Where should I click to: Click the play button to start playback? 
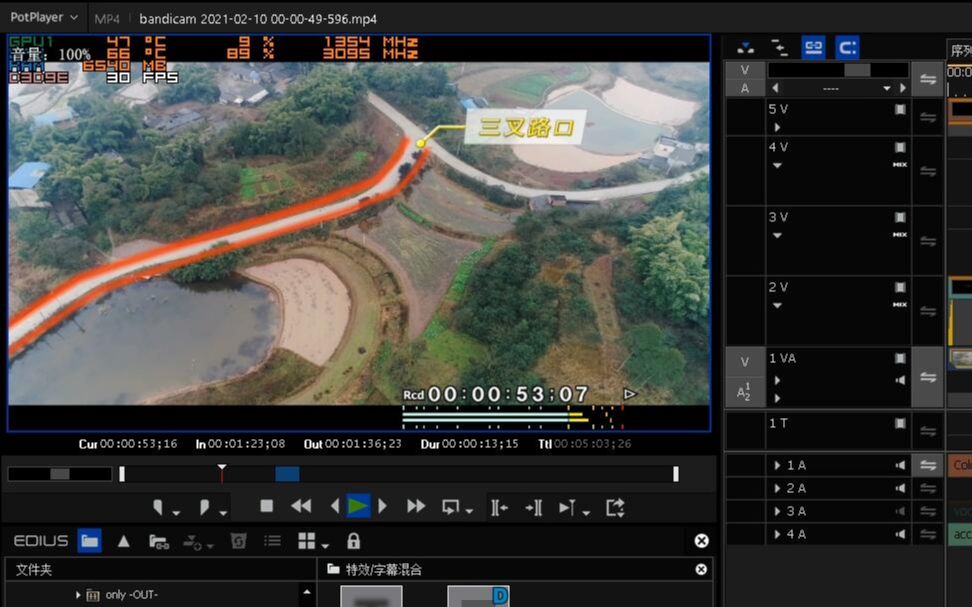pyautogui.click(x=359, y=506)
